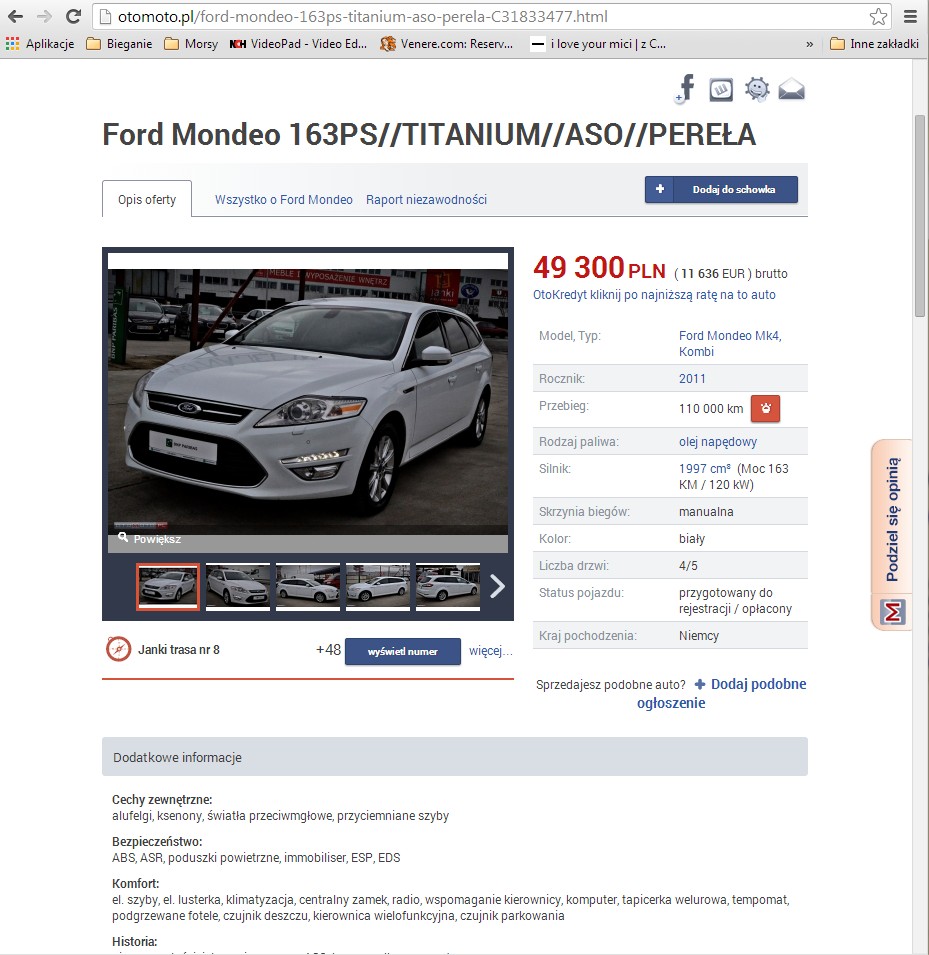929x955 pixels.
Task: Switch to Wszystko o Ford Mondeo tab
Action: coord(284,200)
